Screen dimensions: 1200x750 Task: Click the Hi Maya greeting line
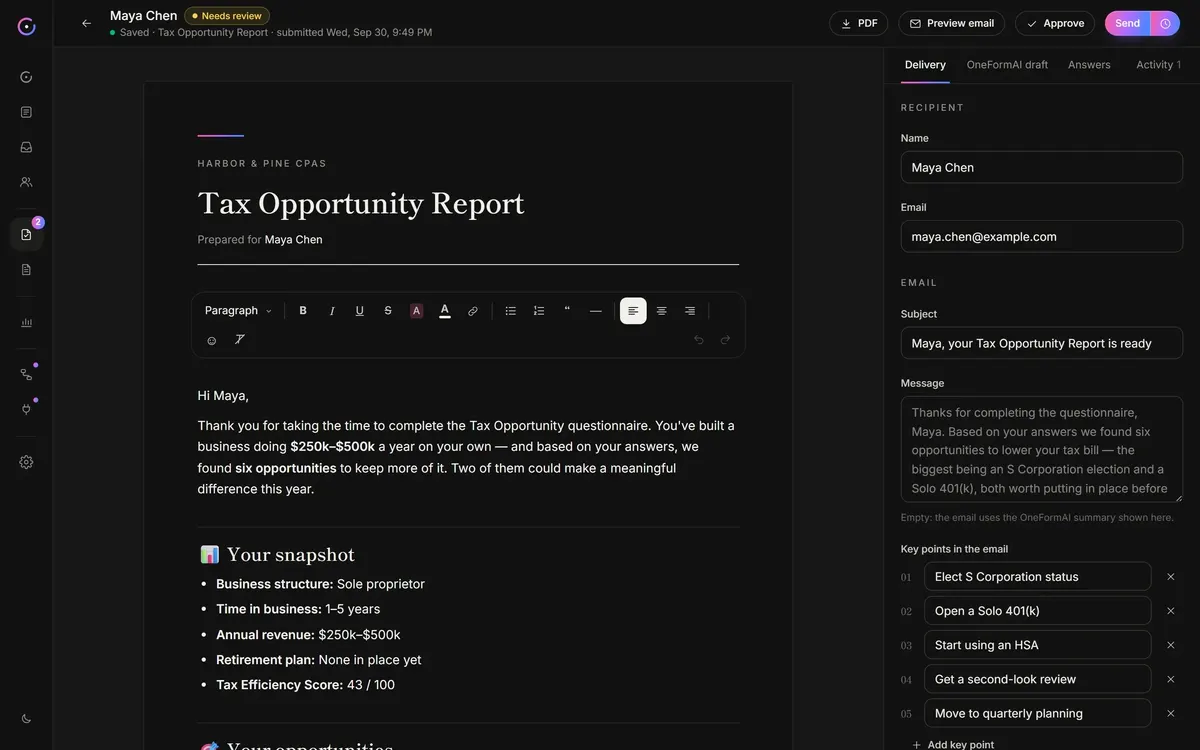coord(223,396)
